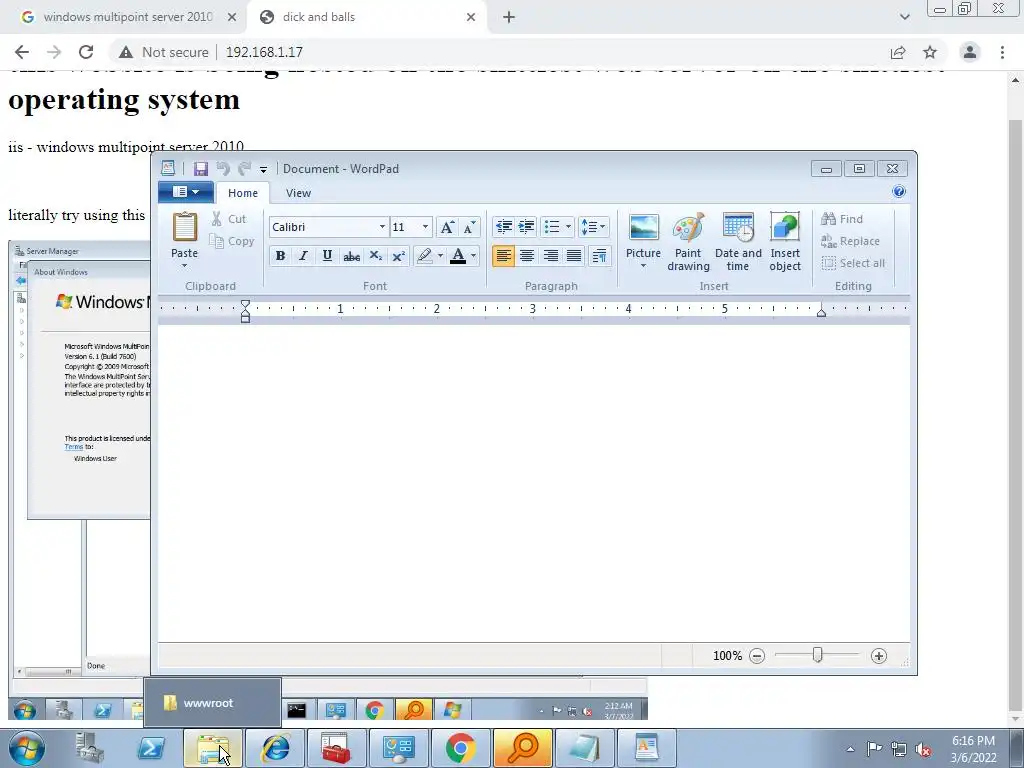Click inside the blank WordPad document area
Image resolution: width=1024 pixels, height=768 pixels.
[x=534, y=483]
